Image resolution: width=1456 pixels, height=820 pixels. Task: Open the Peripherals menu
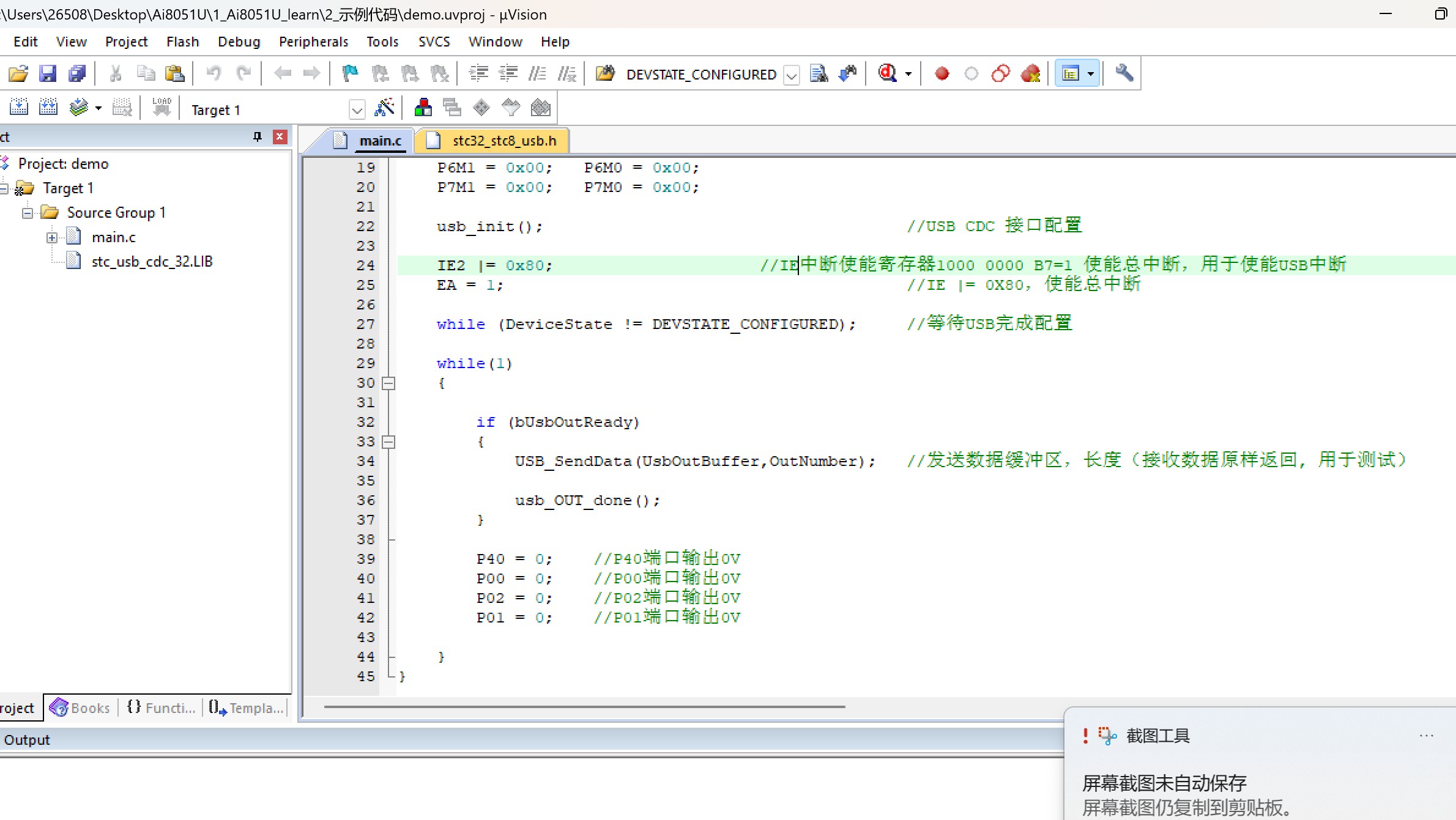coord(313,42)
